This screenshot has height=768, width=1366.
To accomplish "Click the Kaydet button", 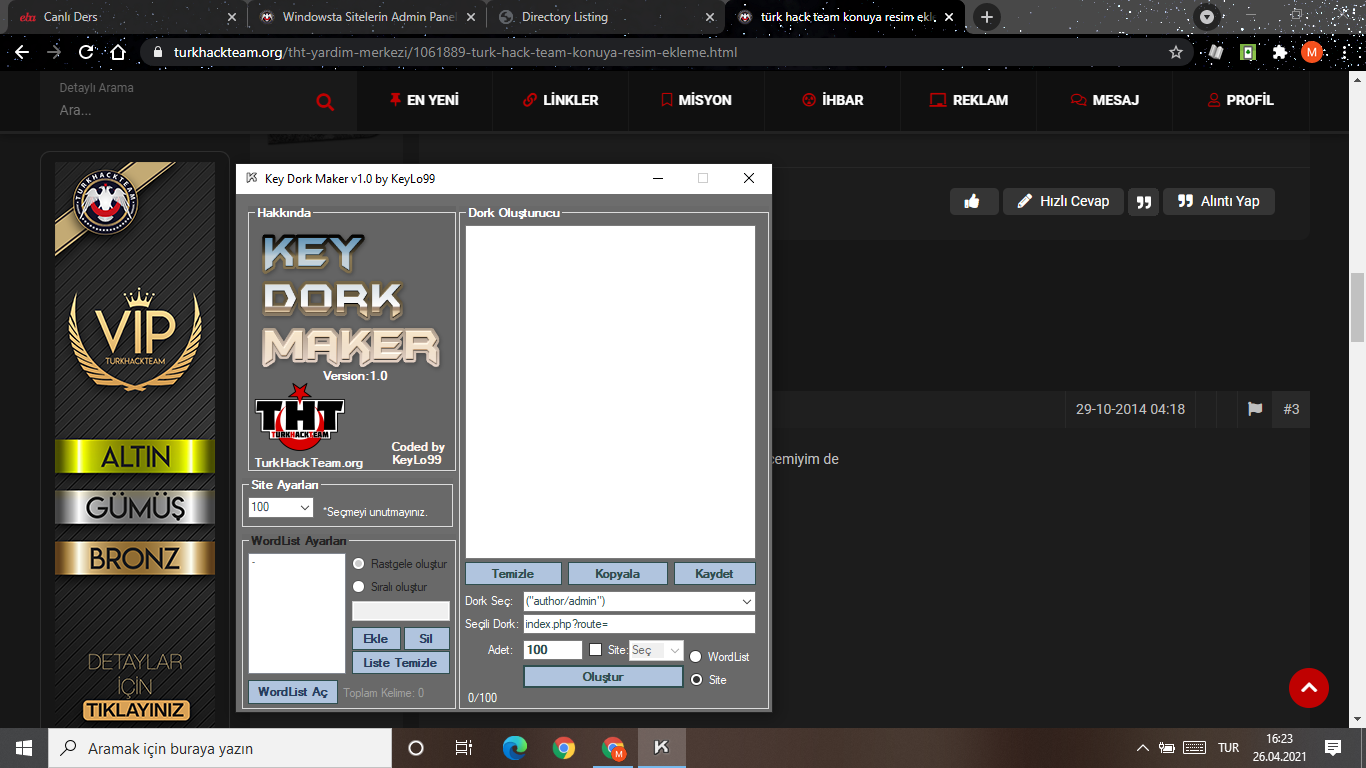I will pyautogui.click(x=714, y=574).
